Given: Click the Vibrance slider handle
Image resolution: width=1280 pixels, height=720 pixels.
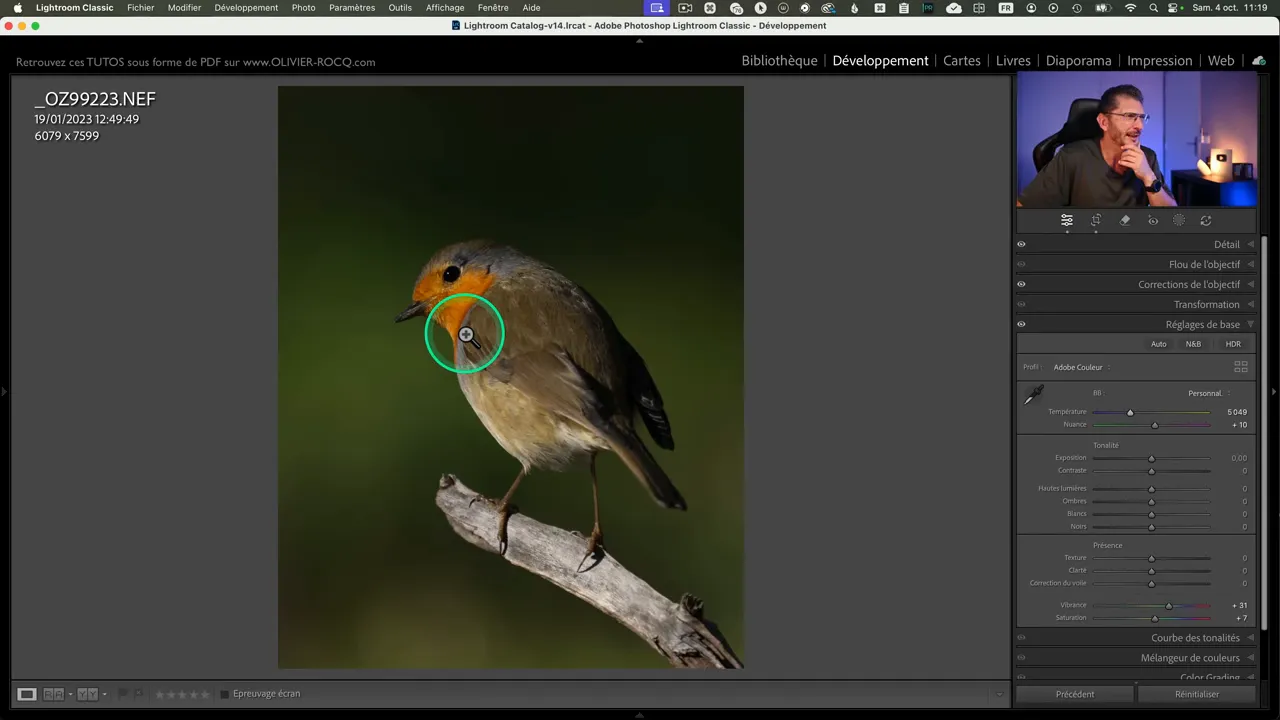Looking at the screenshot, I should pos(1168,605).
